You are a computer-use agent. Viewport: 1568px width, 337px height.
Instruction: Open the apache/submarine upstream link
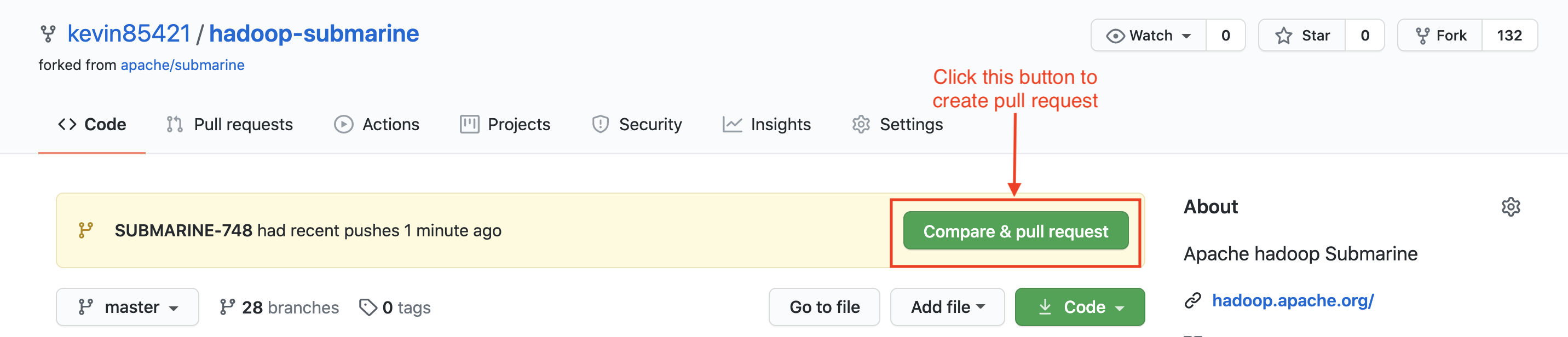tap(183, 65)
